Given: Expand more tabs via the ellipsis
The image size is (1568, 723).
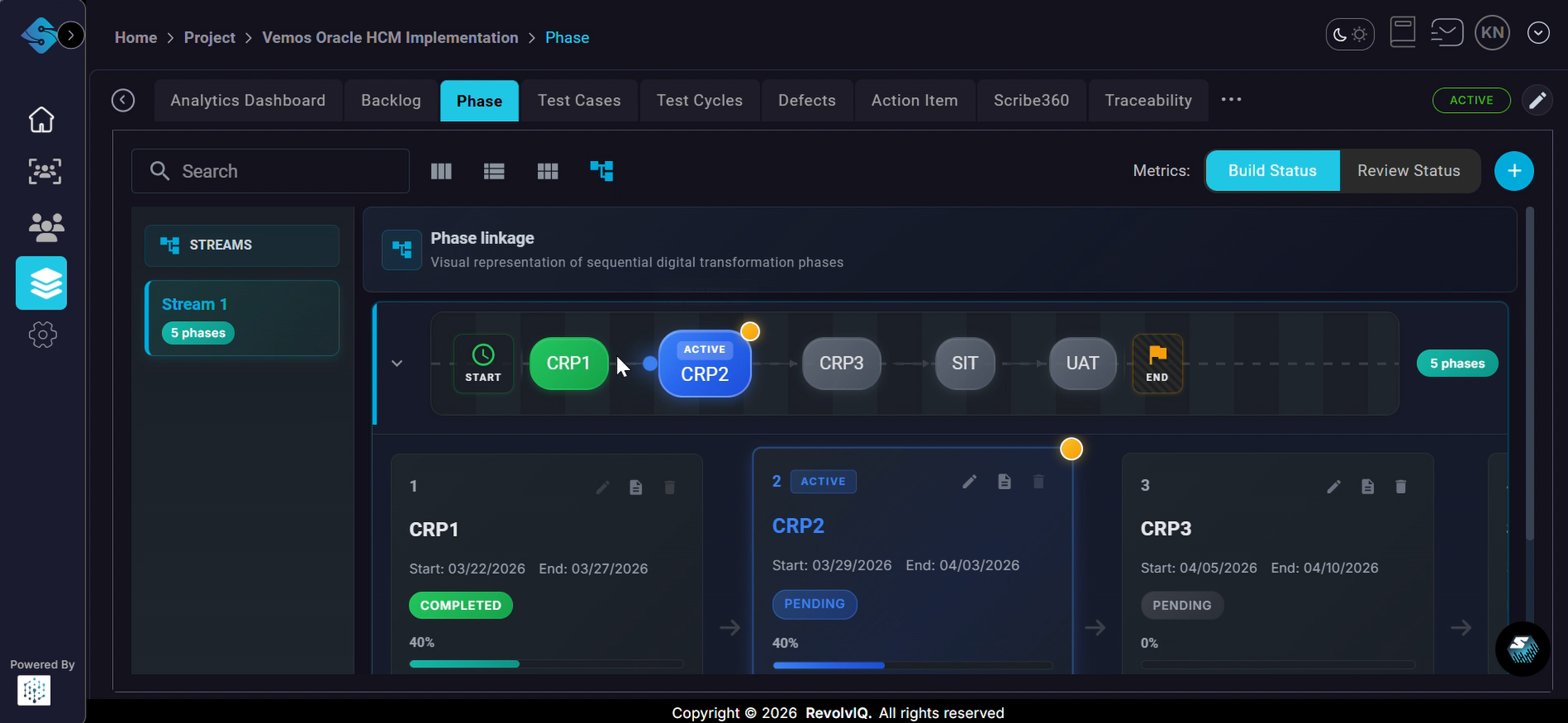Looking at the screenshot, I should (1231, 100).
